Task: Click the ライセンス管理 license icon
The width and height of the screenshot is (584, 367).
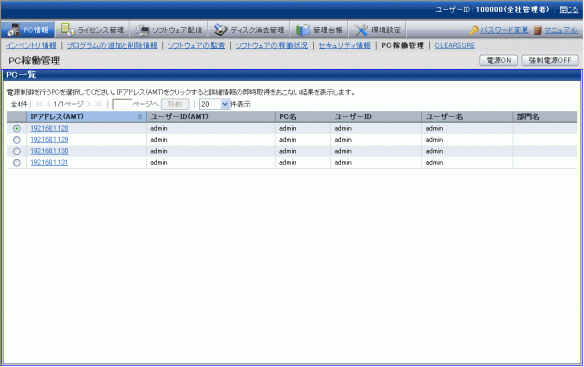Action: [67, 29]
